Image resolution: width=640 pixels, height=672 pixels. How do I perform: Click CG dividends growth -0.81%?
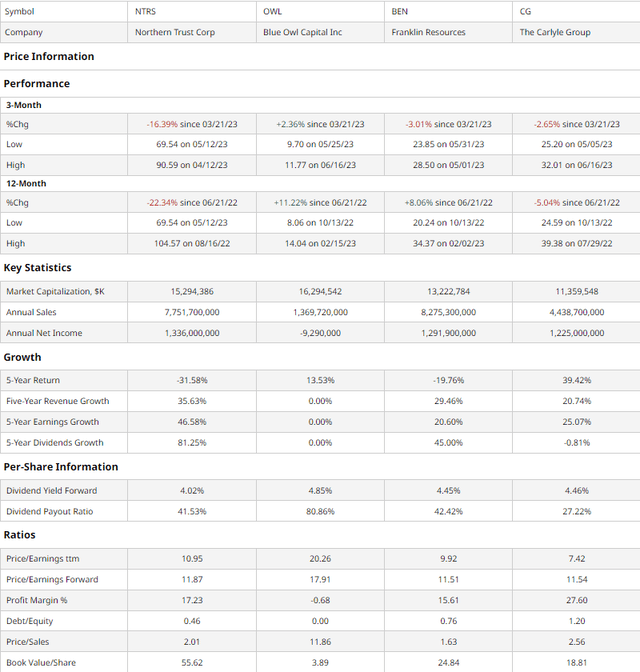pyautogui.click(x=577, y=443)
